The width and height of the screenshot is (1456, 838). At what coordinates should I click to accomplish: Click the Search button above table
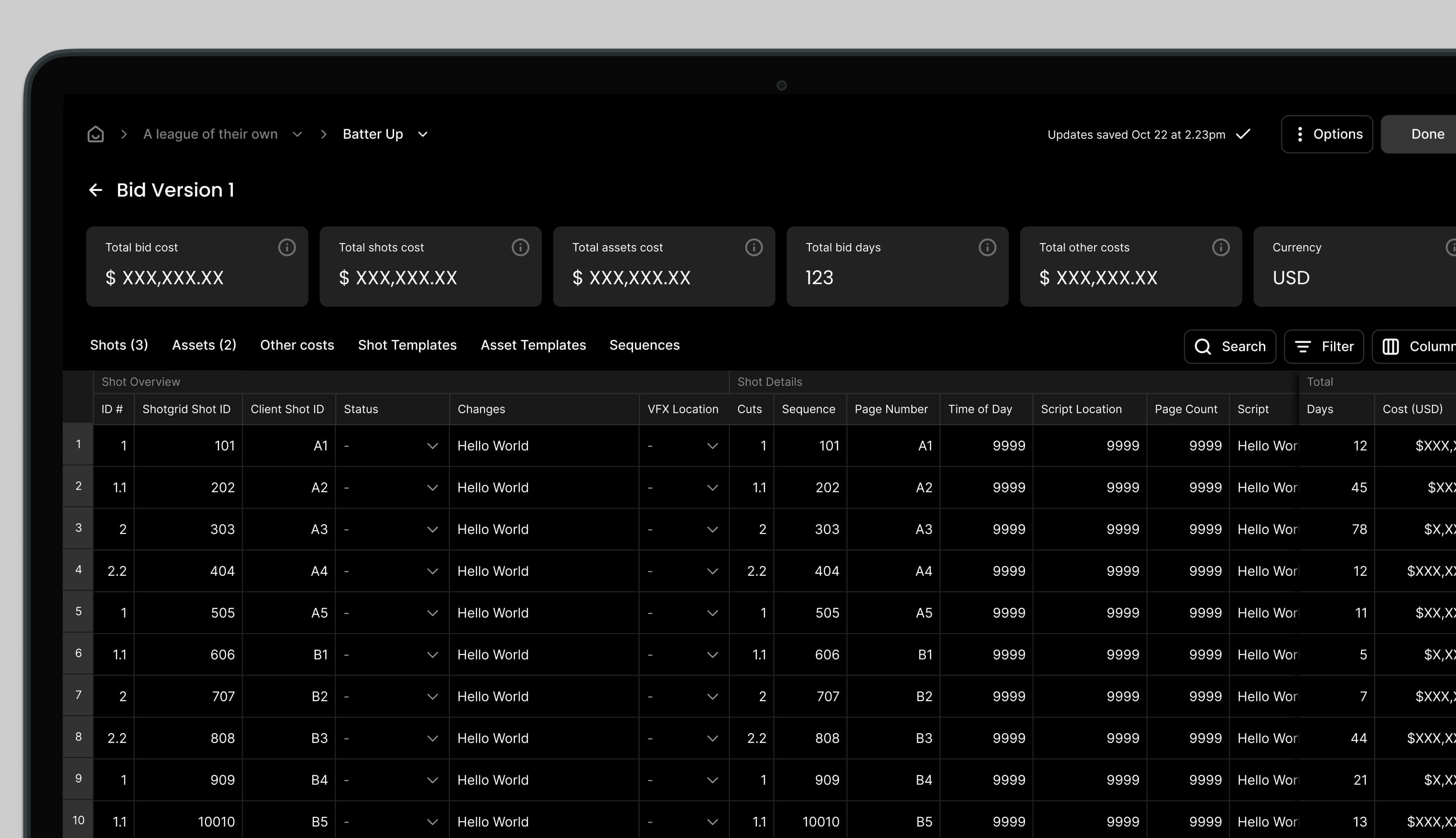[x=1229, y=347]
